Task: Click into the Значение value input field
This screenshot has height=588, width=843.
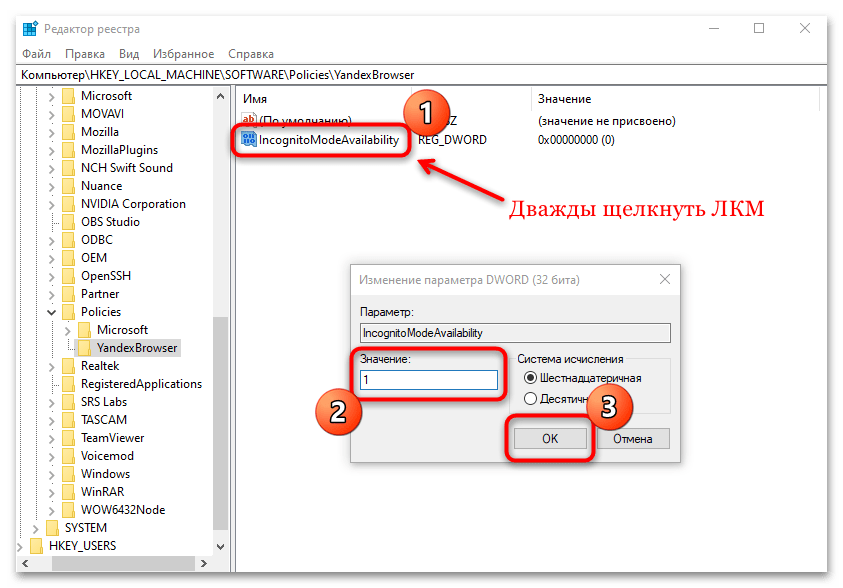Action: click(x=428, y=380)
